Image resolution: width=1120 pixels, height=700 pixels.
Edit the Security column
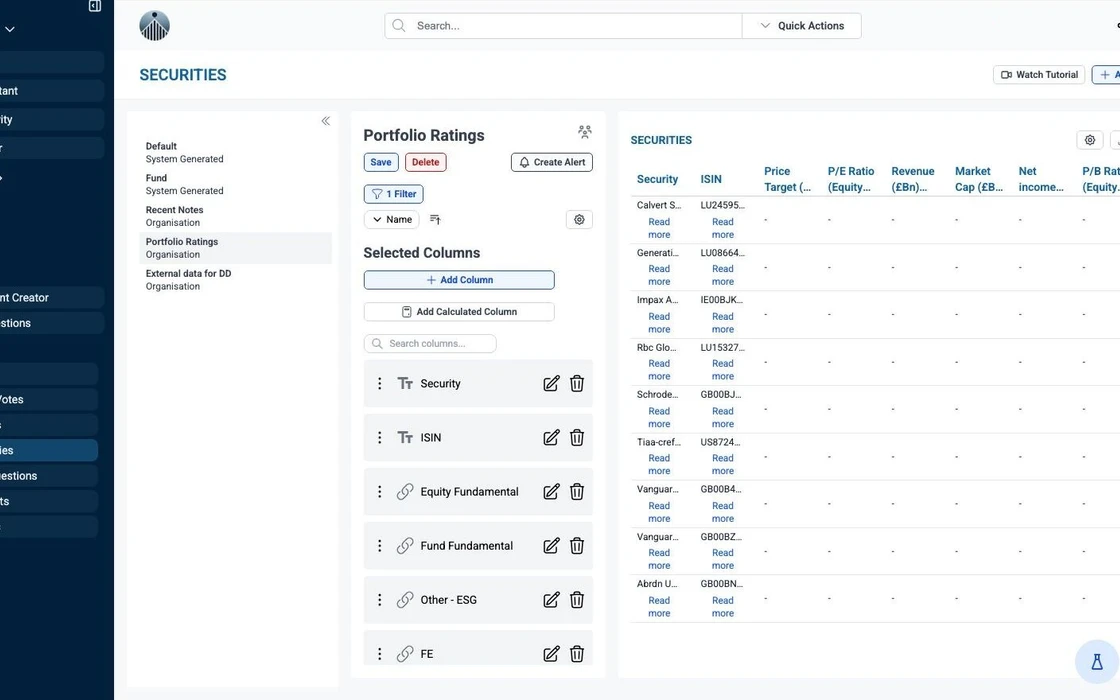[551, 384]
